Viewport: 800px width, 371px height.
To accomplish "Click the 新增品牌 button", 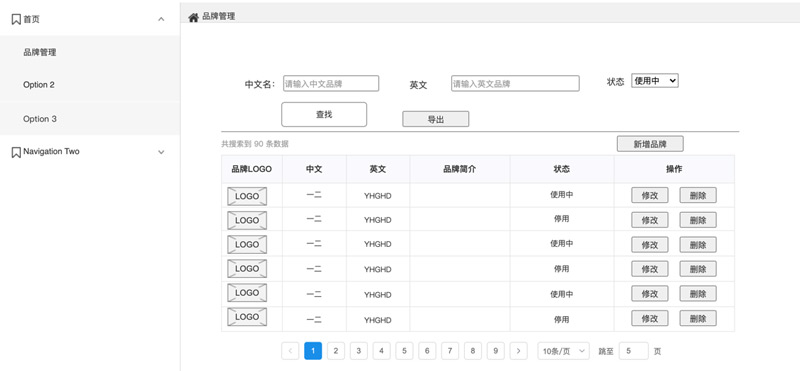I will pos(650,144).
